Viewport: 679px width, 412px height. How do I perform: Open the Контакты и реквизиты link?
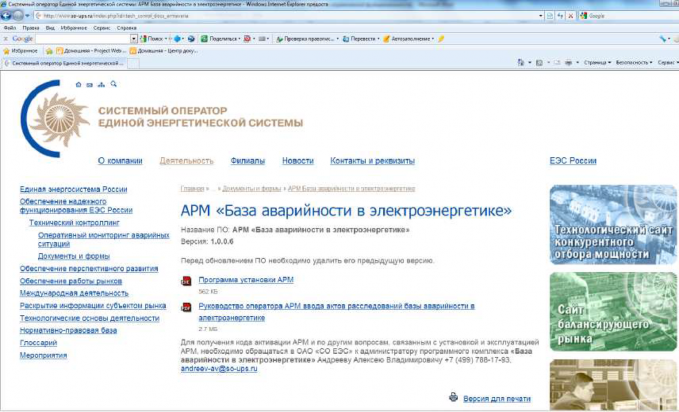tap(372, 161)
